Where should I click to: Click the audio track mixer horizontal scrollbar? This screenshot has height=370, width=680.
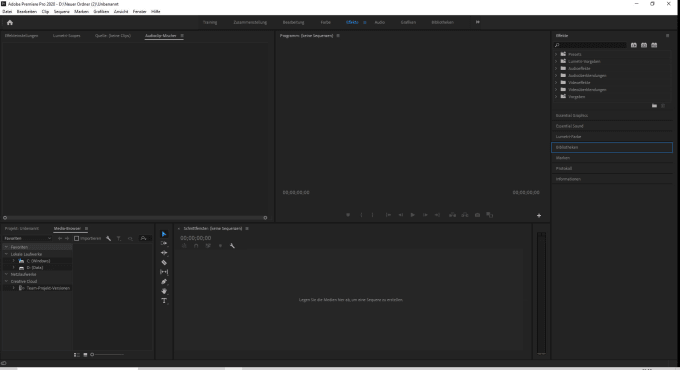coord(135,218)
